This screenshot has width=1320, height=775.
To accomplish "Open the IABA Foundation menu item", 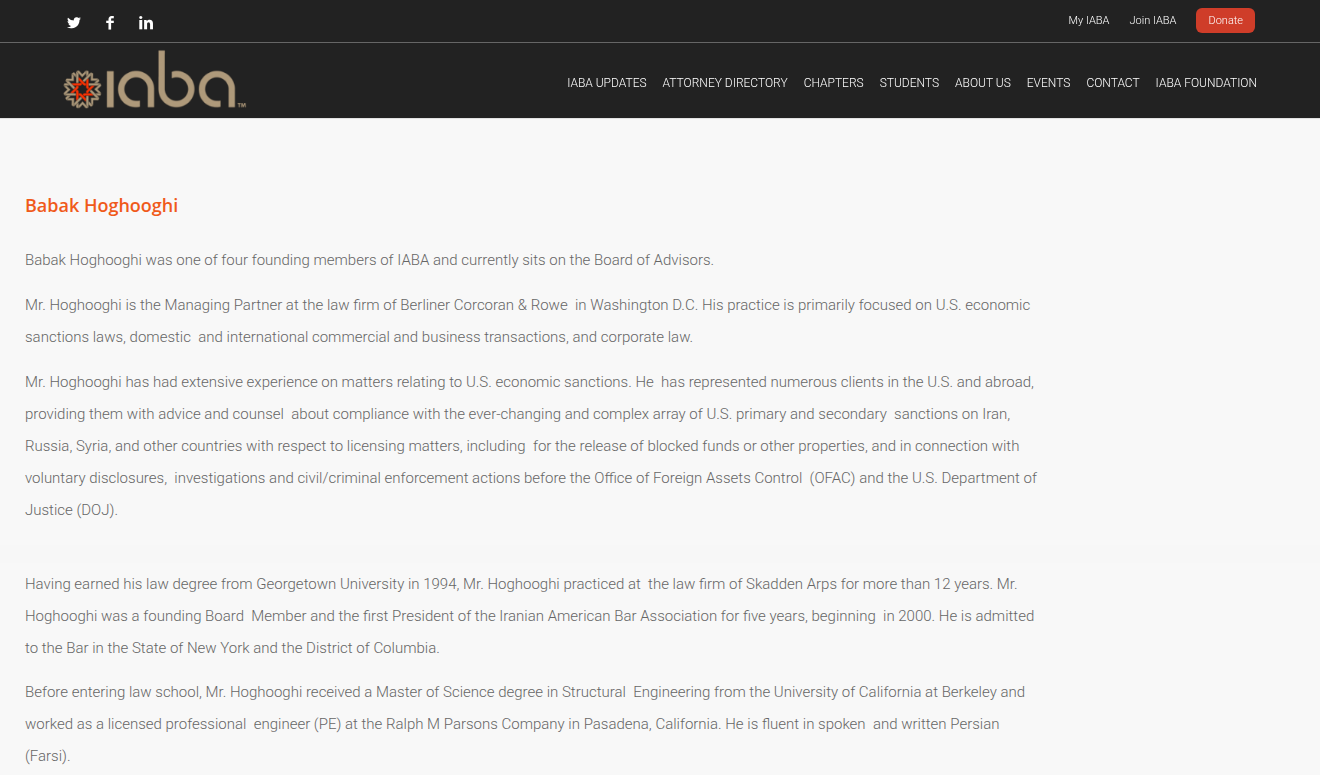I will (x=1206, y=83).
